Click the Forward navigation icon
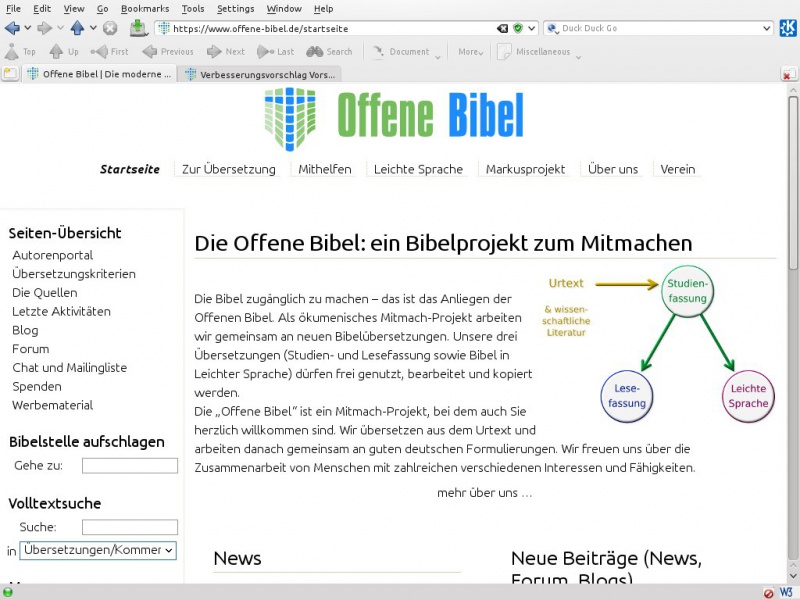The height and width of the screenshot is (600, 800). tap(45, 27)
